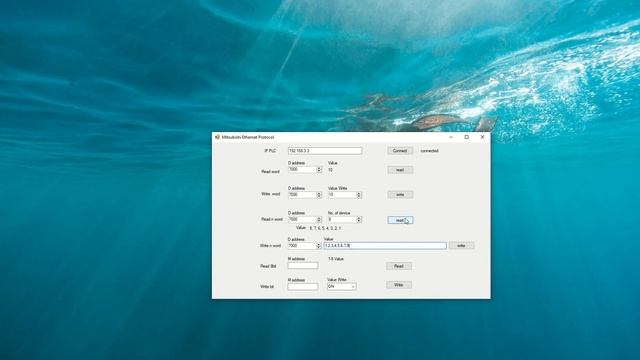Focus Write word Value Write number field
The image size is (640, 360).
[x=342, y=195]
